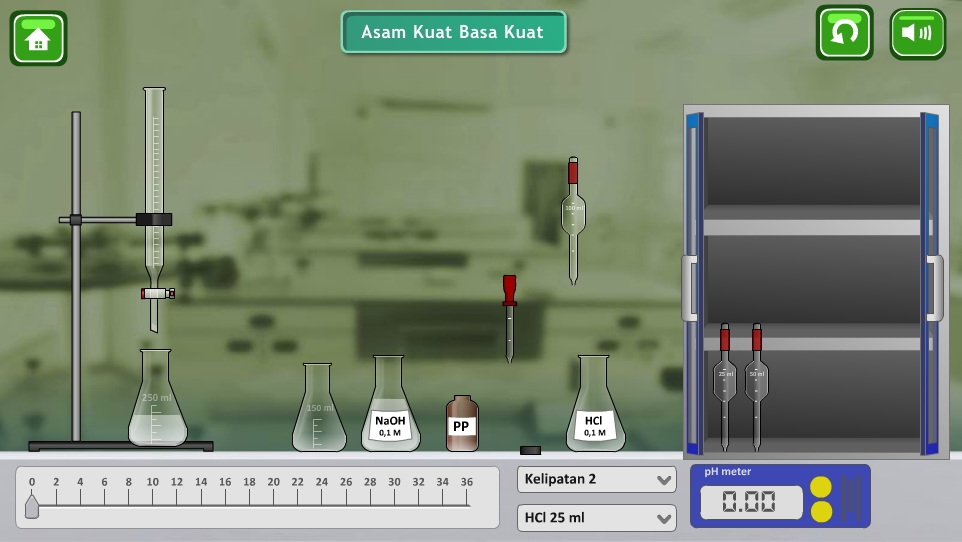
Task: Reset the titration experiment
Action: (844, 33)
